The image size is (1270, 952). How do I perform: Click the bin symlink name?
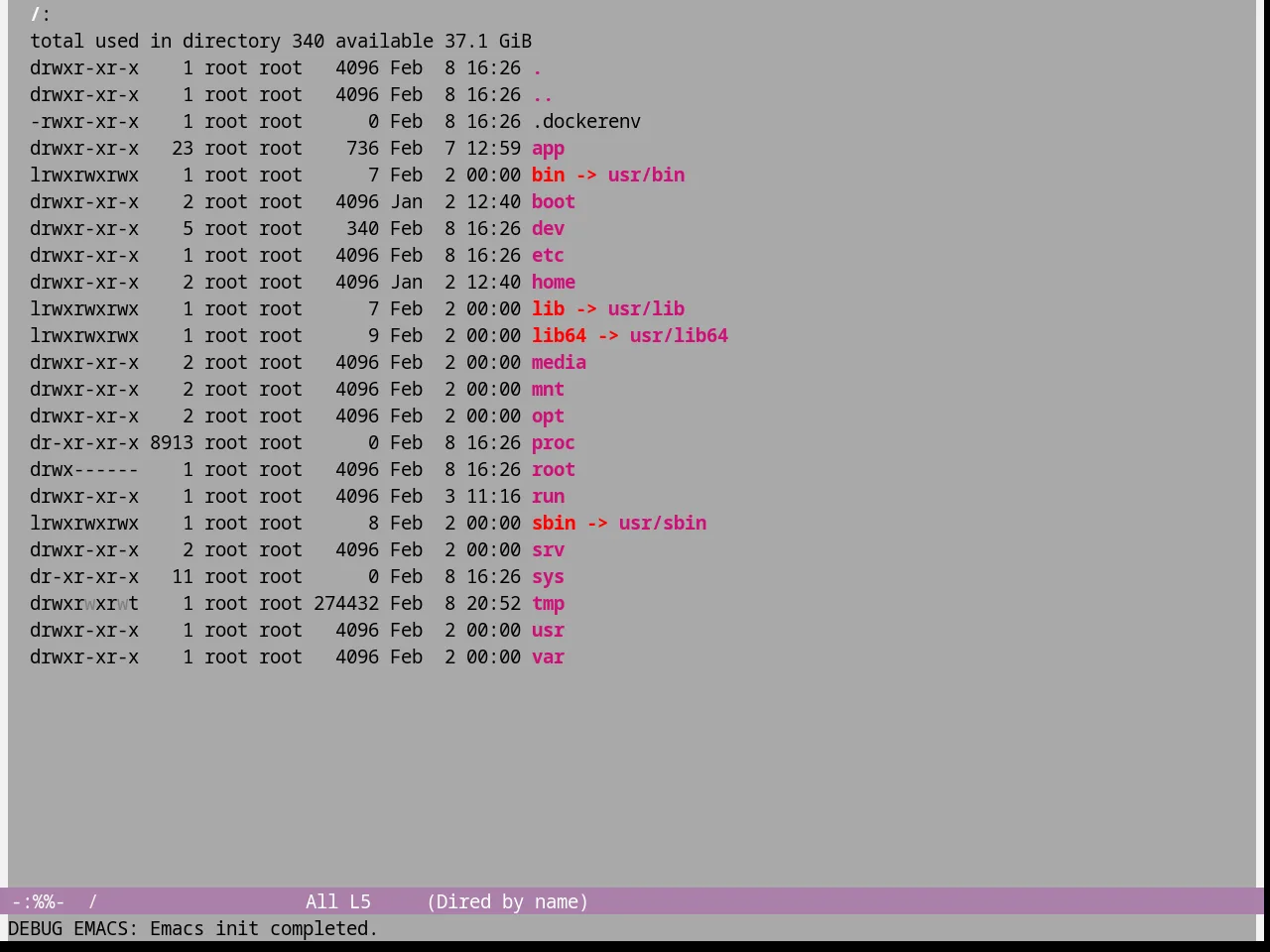coord(548,175)
